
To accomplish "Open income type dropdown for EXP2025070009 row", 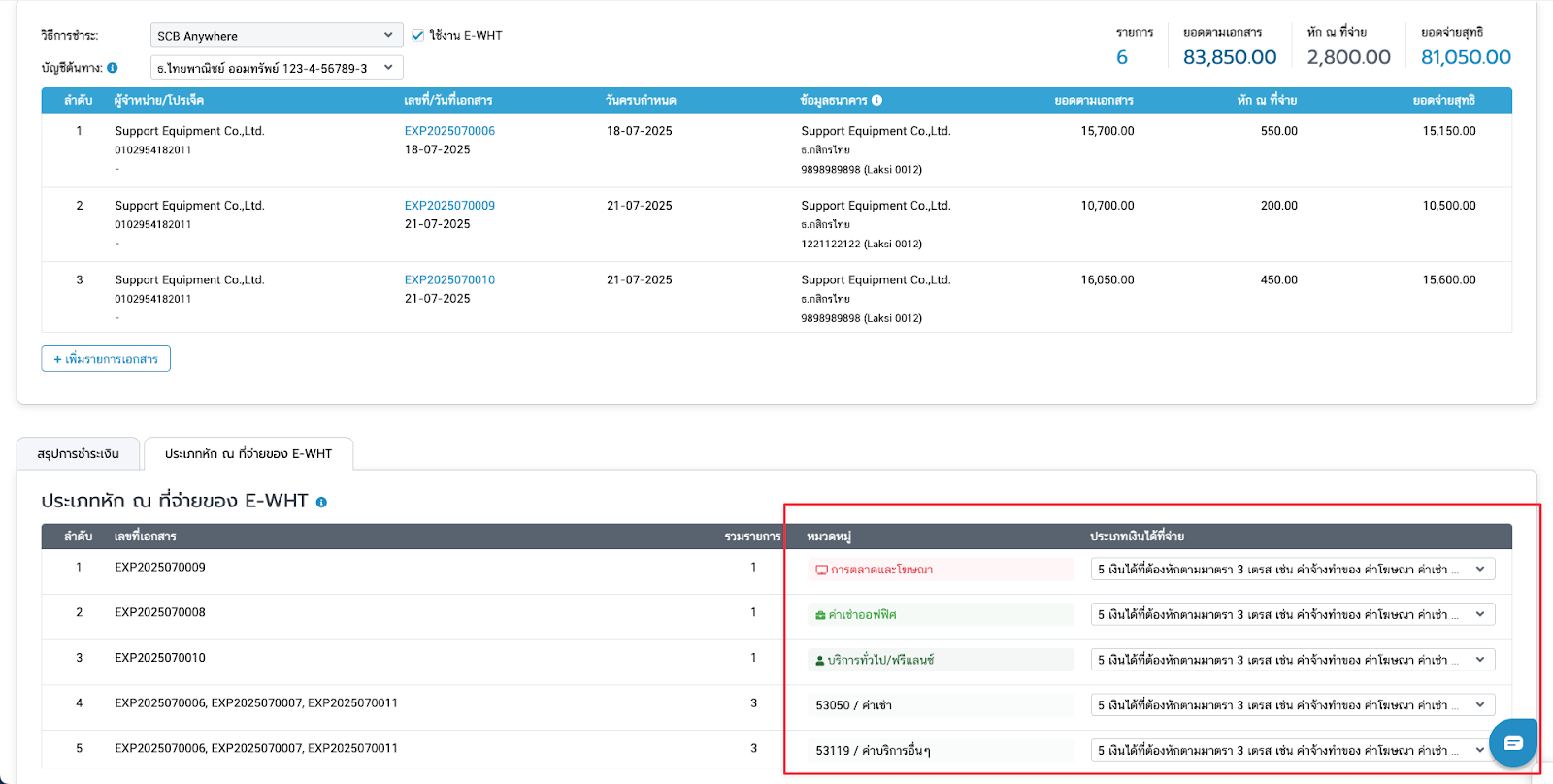I will [x=1292, y=570].
